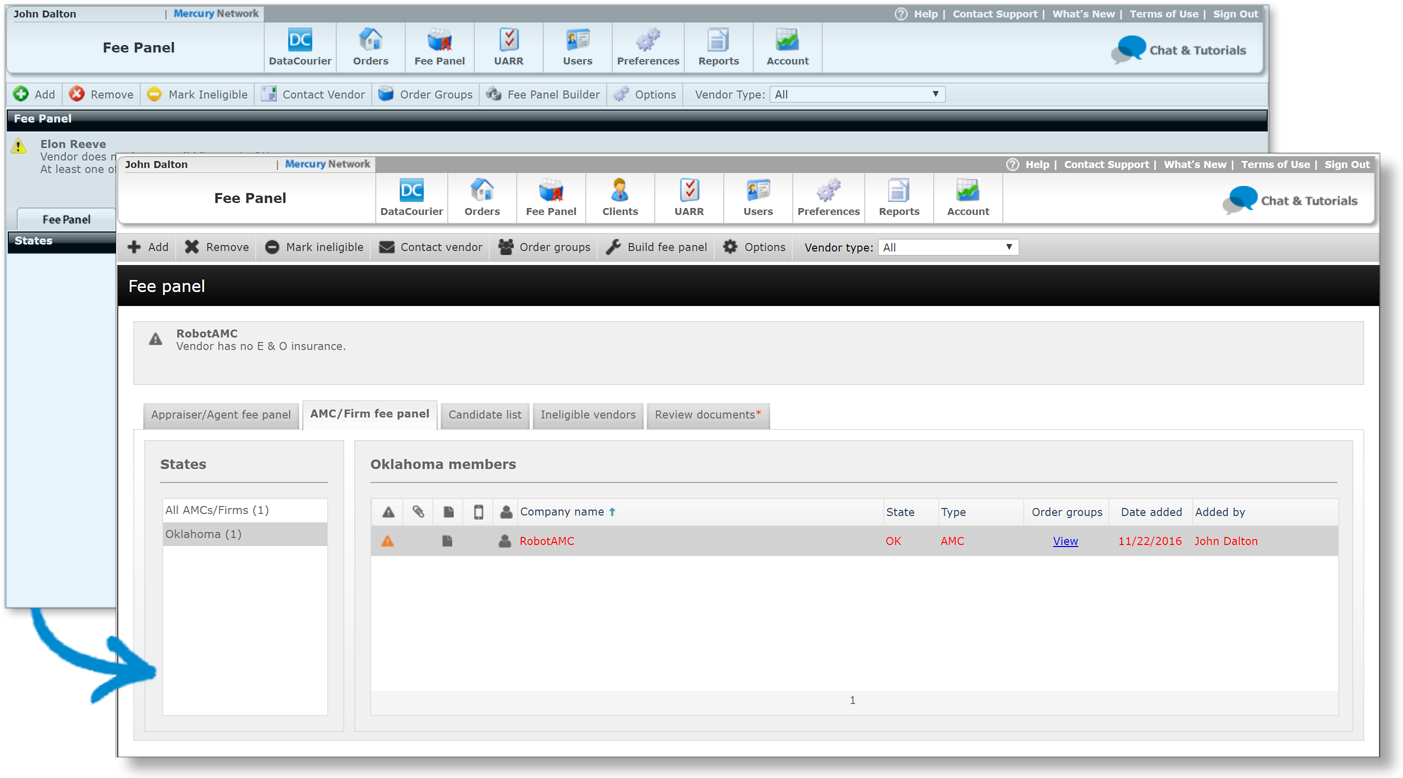
Task: Select Oklahoma (1) in States list
Action: (x=245, y=534)
